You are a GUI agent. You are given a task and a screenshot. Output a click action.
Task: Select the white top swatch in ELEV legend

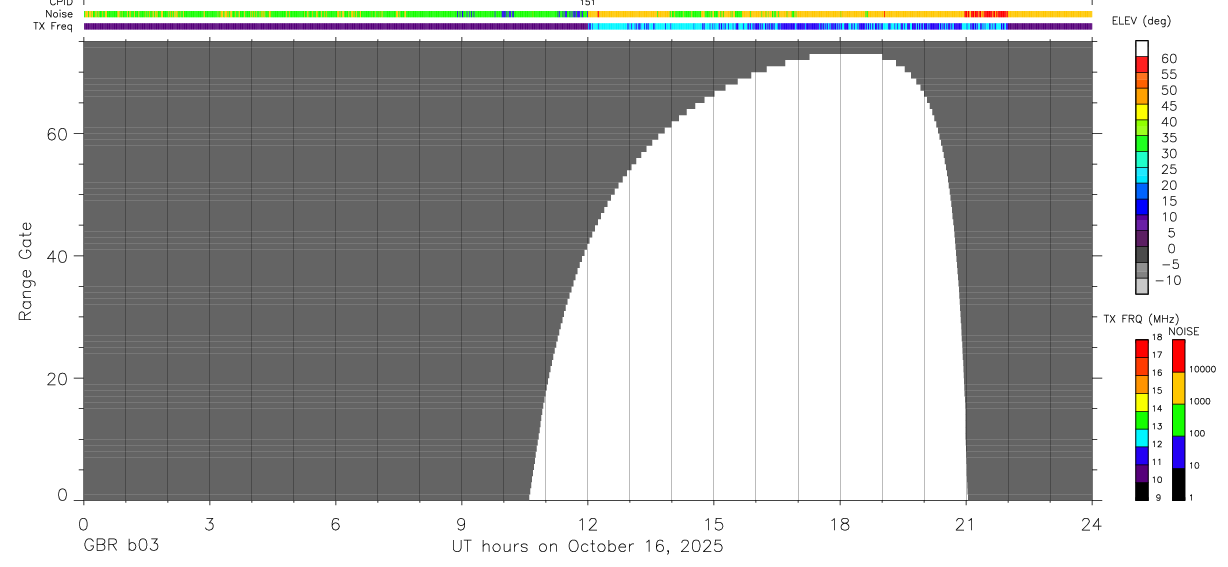[1142, 48]
